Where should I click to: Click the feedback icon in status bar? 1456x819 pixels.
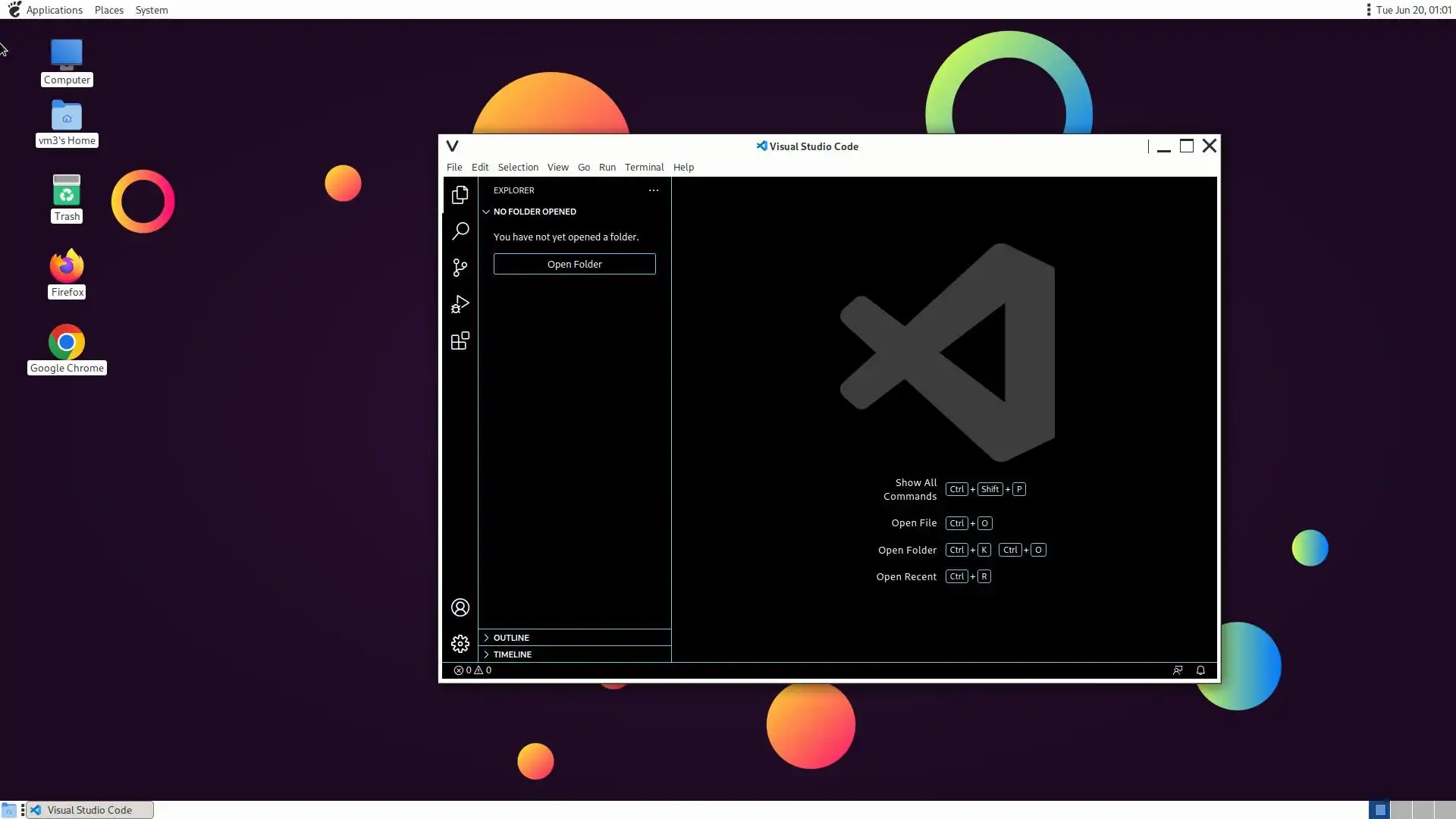pyautogui.click(x=1178, y=670)
